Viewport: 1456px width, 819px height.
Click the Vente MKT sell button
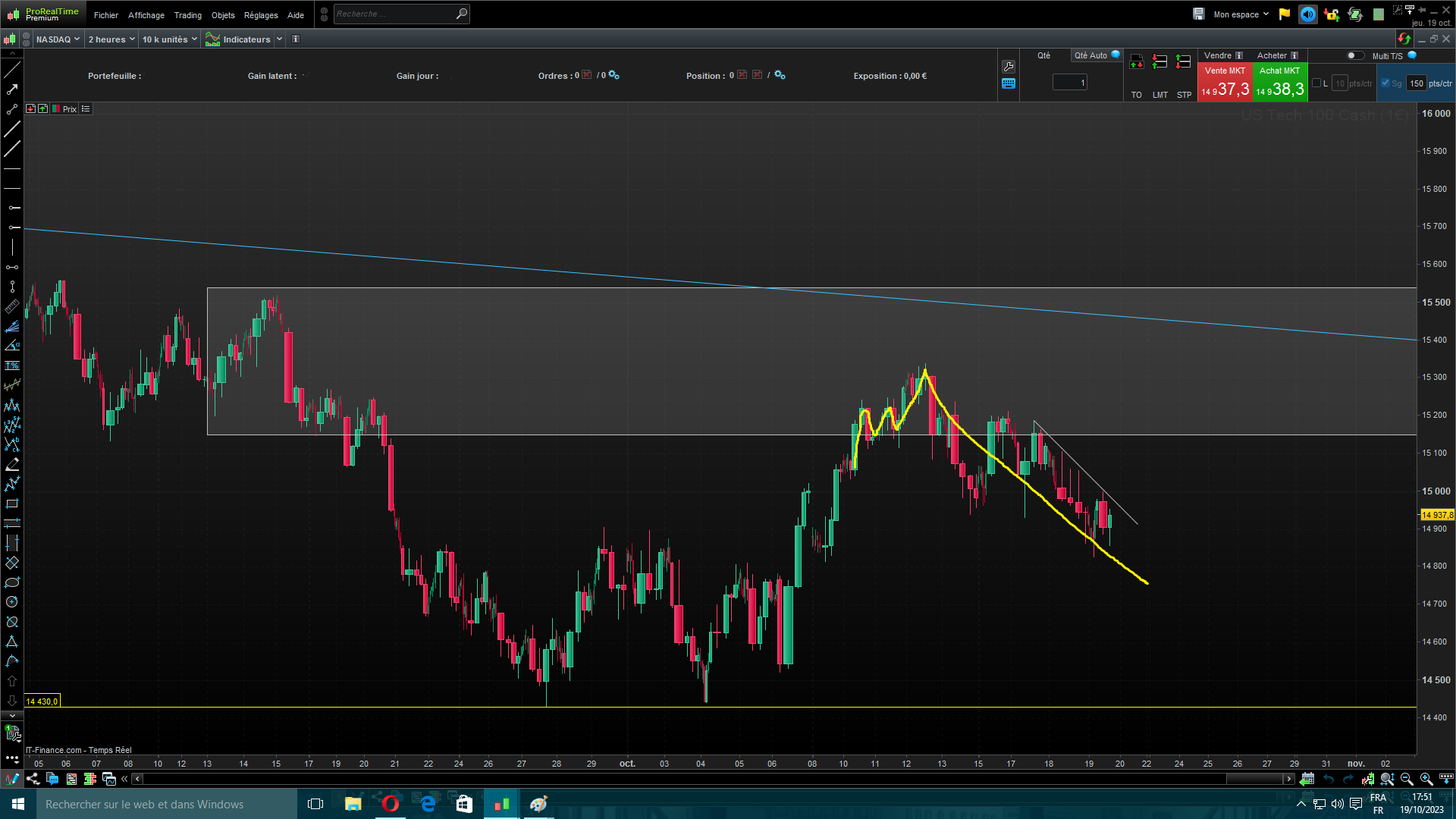pyautogui.click(x=1225, y=82)
